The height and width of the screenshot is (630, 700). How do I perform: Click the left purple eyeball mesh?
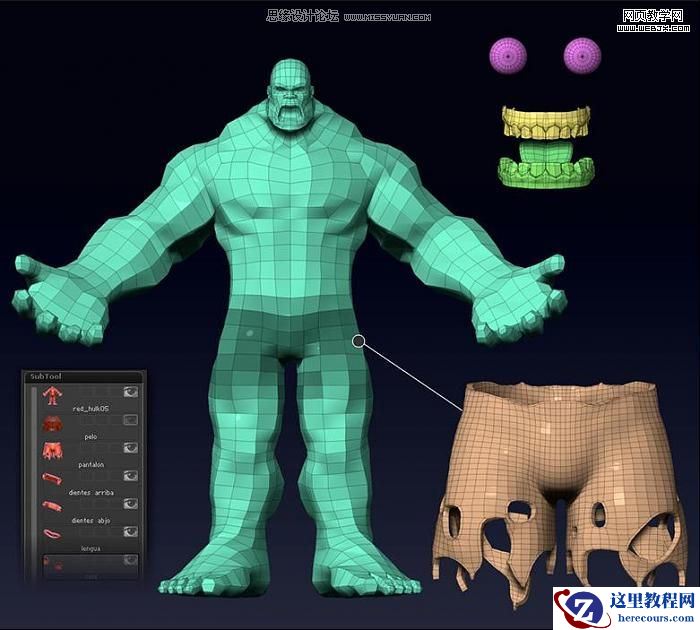(508, 56)
